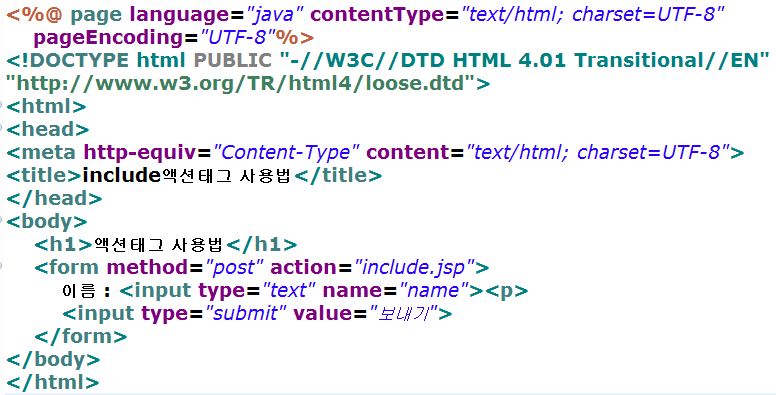Image resolution: width=776 pixels, height=395 pixels.
Task: Click the '<form' tag name
Action: tap(66, 267)
